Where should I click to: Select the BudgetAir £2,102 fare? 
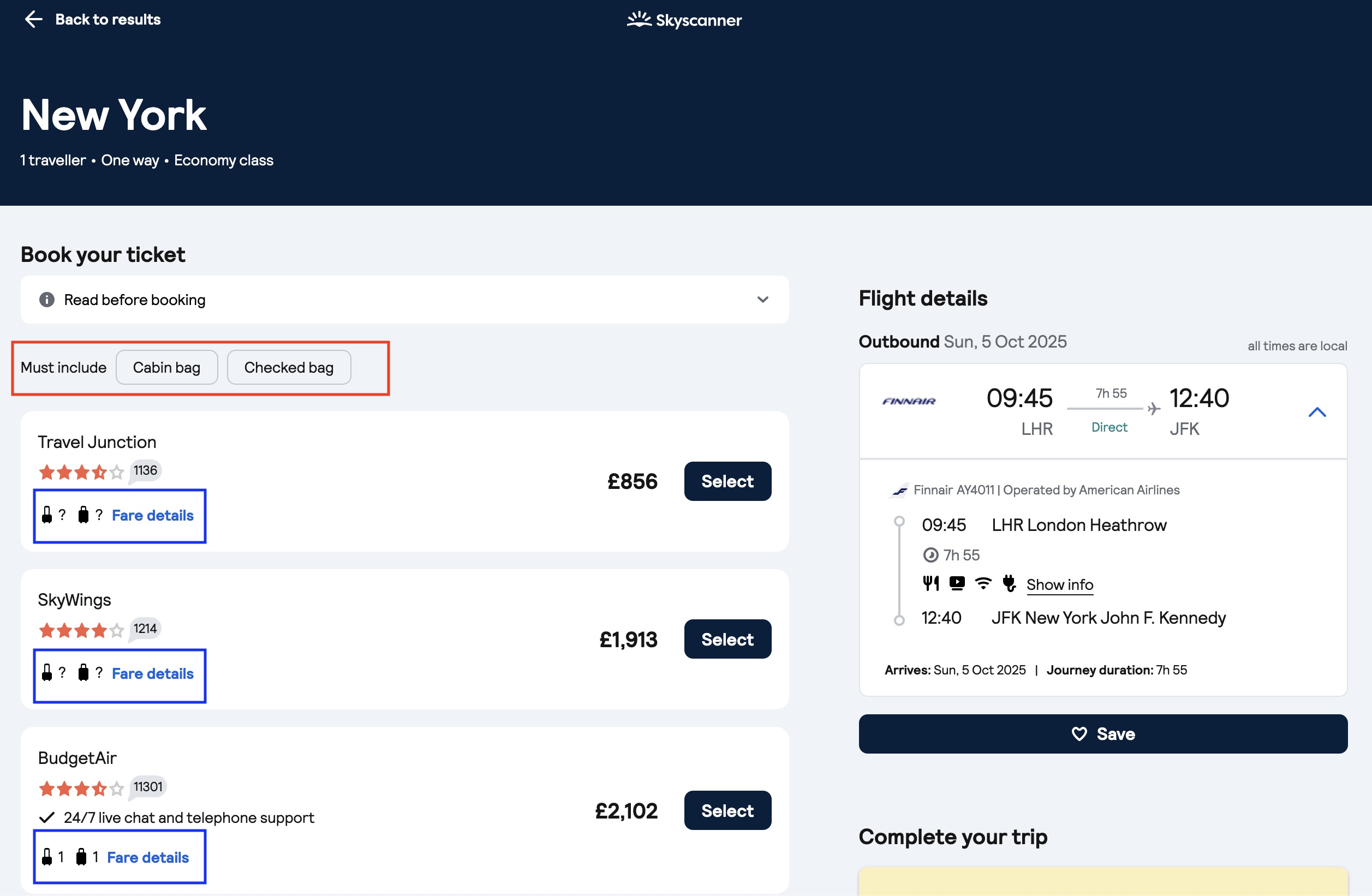point(727,811)
